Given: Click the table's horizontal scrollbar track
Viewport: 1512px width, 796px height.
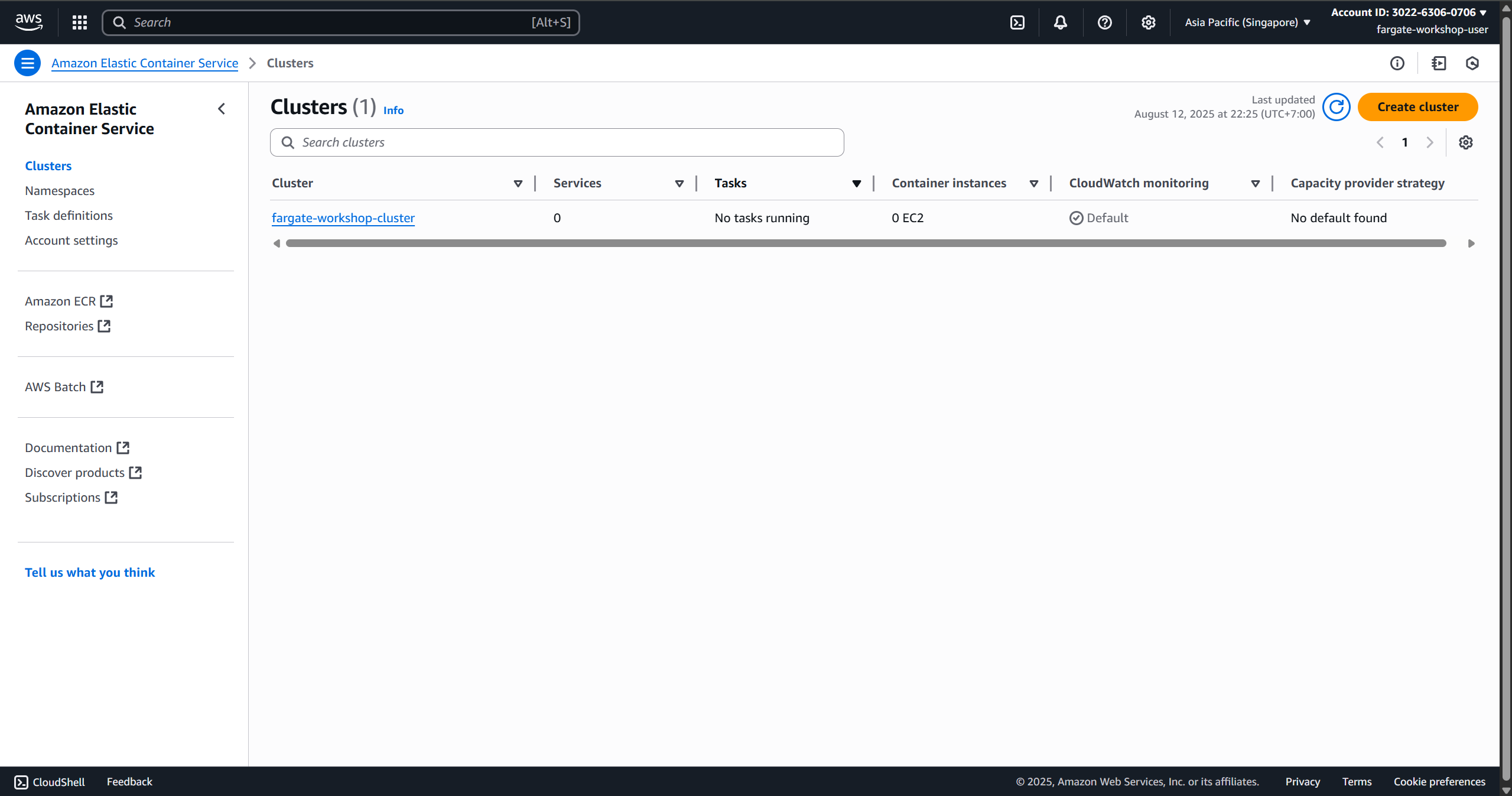Looking at the screenshot, I should [x=866, y=243].
